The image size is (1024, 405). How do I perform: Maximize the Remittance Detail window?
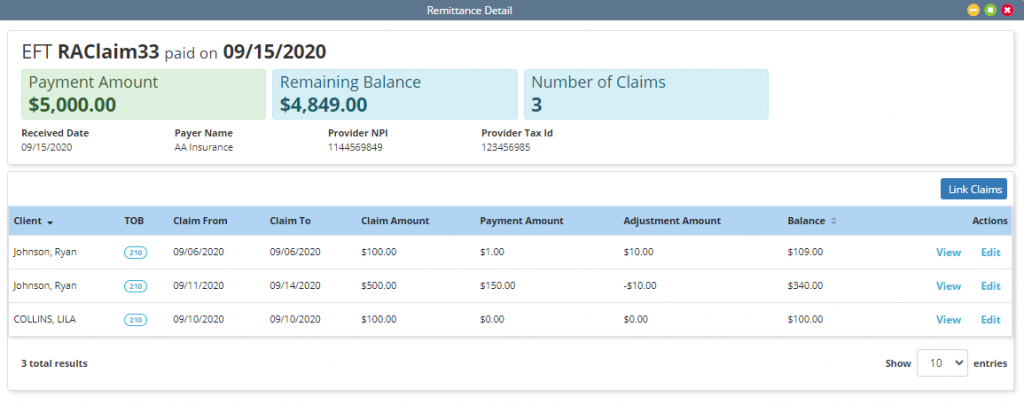pos(989,10)
